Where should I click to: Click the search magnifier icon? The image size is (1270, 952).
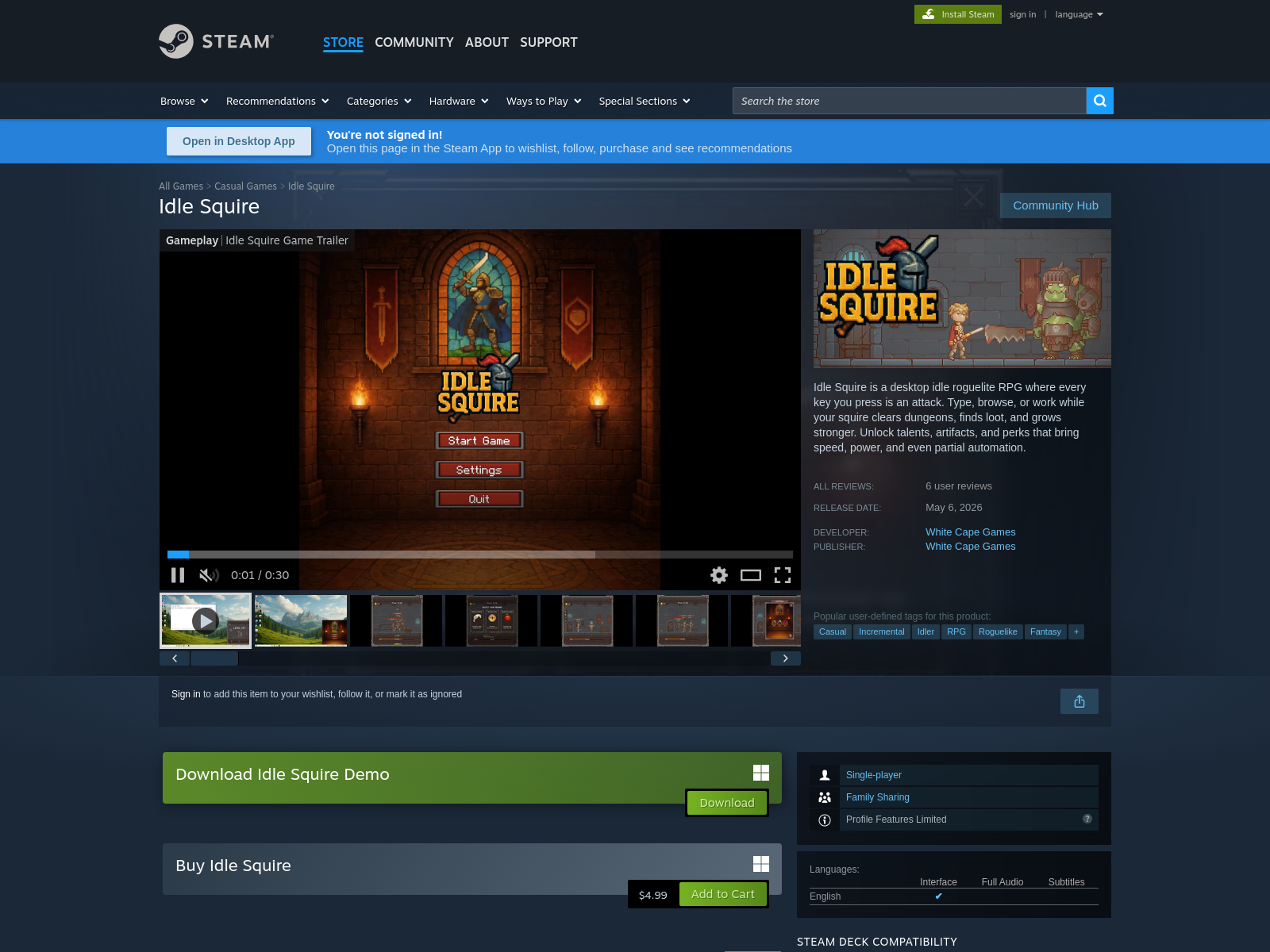click(1099, 101)
